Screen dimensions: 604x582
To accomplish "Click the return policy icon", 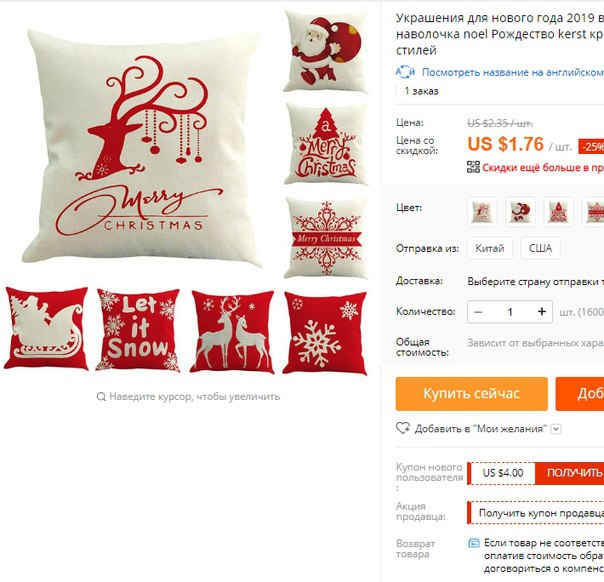I will [x=473, y=543].
